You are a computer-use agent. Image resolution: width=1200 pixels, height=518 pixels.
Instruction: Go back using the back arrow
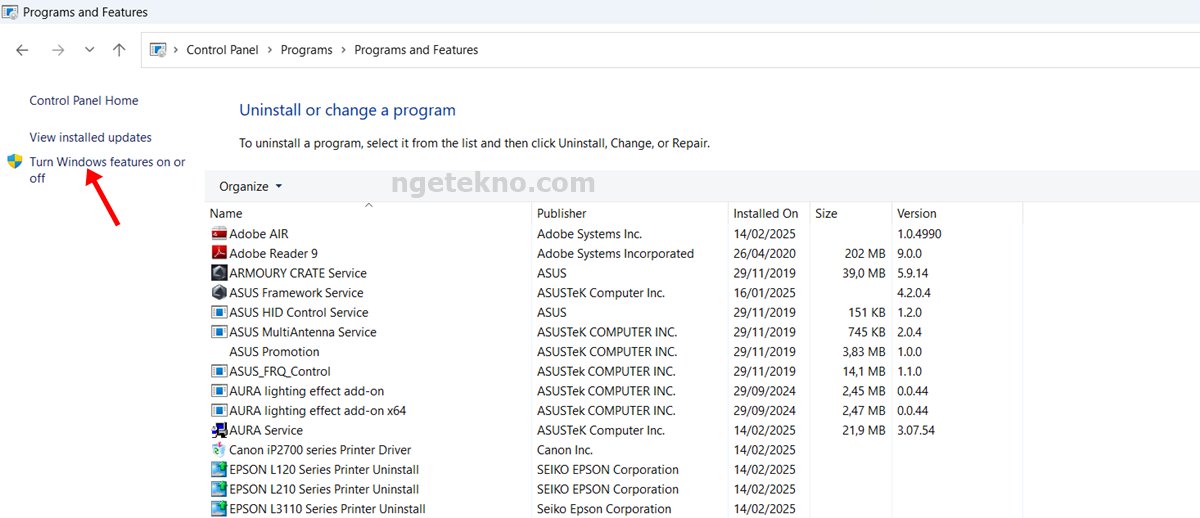(22, 50)
